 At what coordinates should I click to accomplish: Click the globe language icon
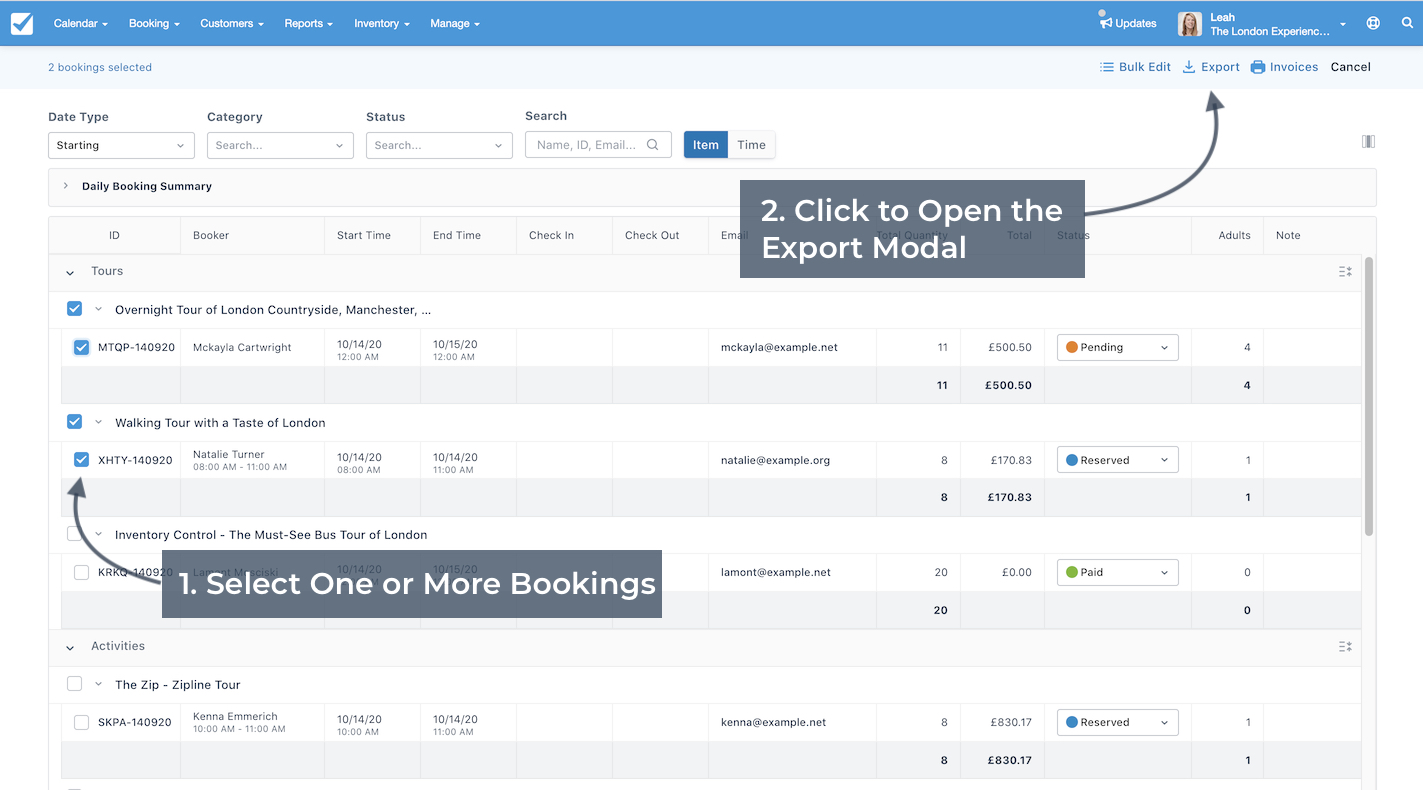(1373, 23)
